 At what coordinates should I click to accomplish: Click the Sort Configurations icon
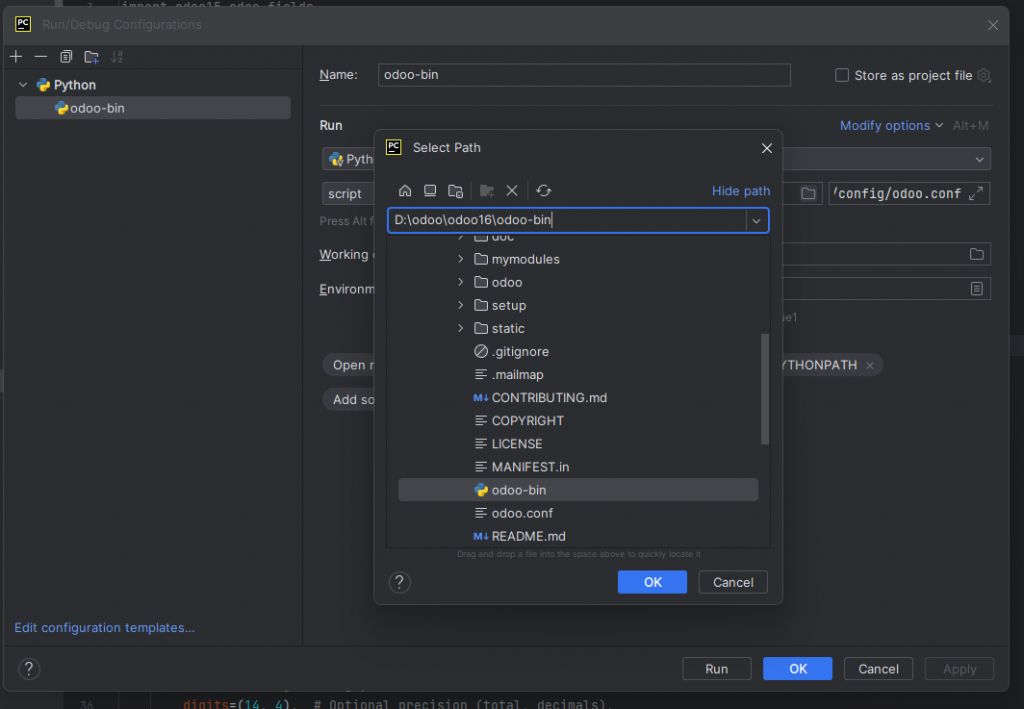[117, 57]
